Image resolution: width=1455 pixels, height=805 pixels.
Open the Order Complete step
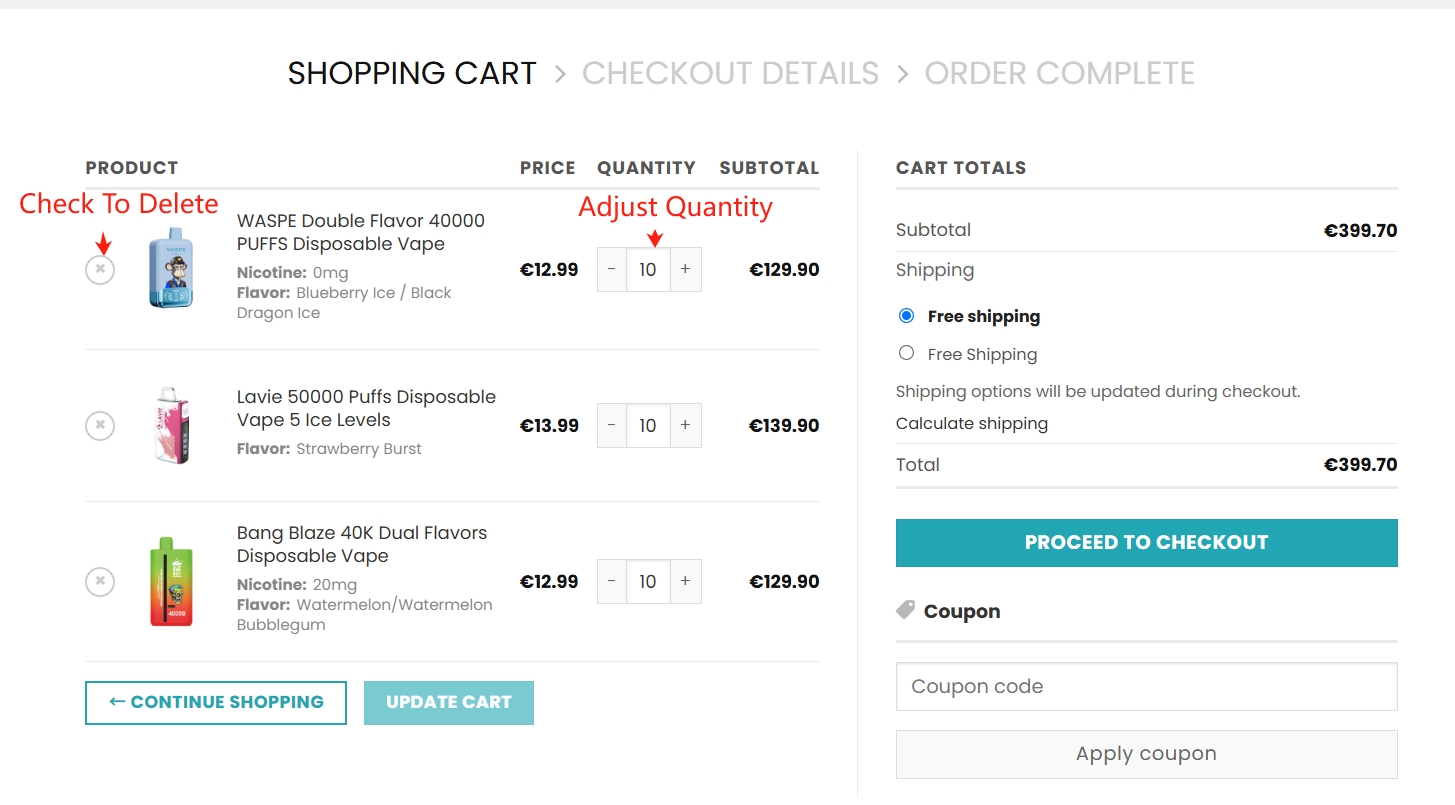[x=1059, y=74]
